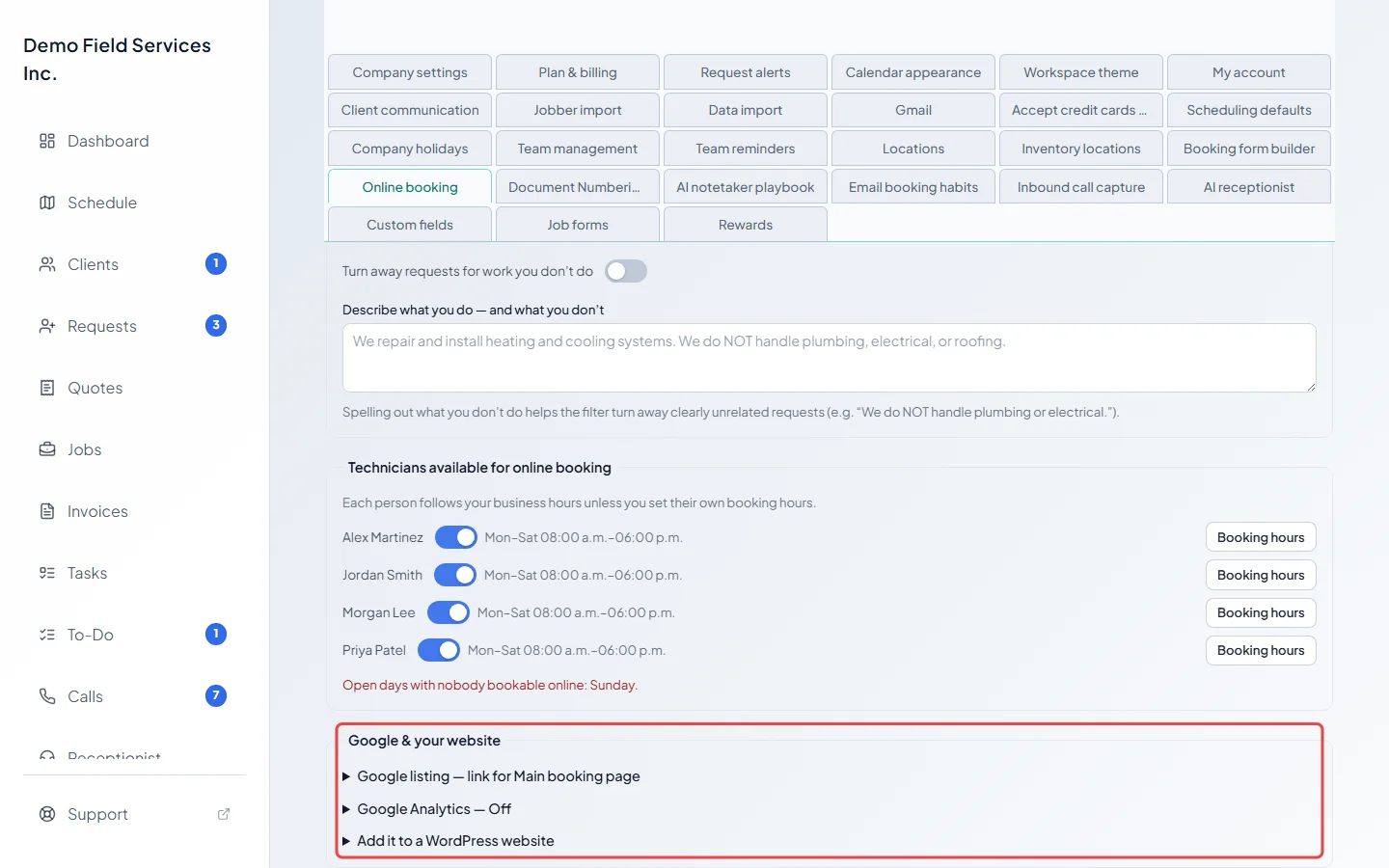Open Booking hours for Morgan Lee
1389x868 pixels.
(1261, 612)
